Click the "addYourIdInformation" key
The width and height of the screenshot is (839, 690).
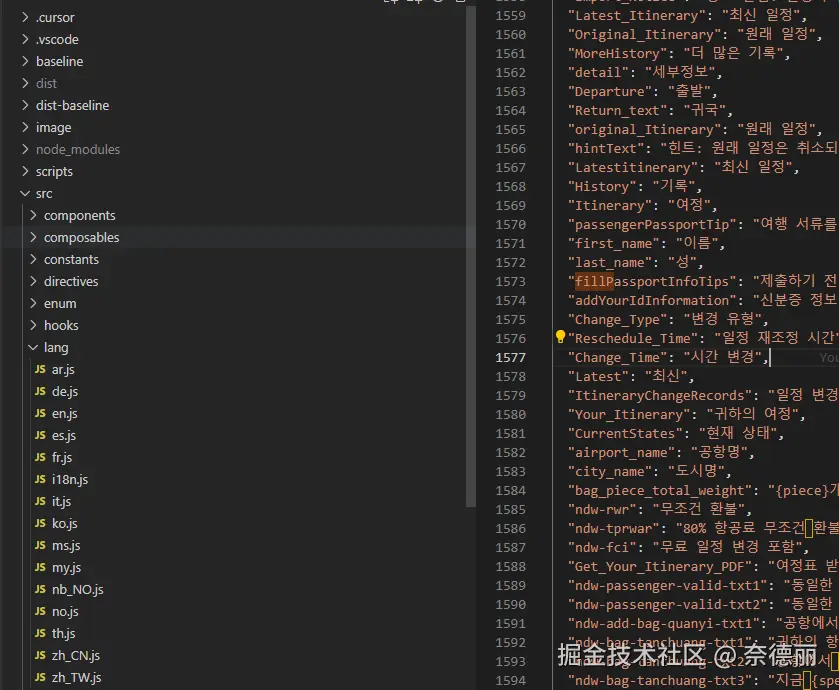point(652,300)
